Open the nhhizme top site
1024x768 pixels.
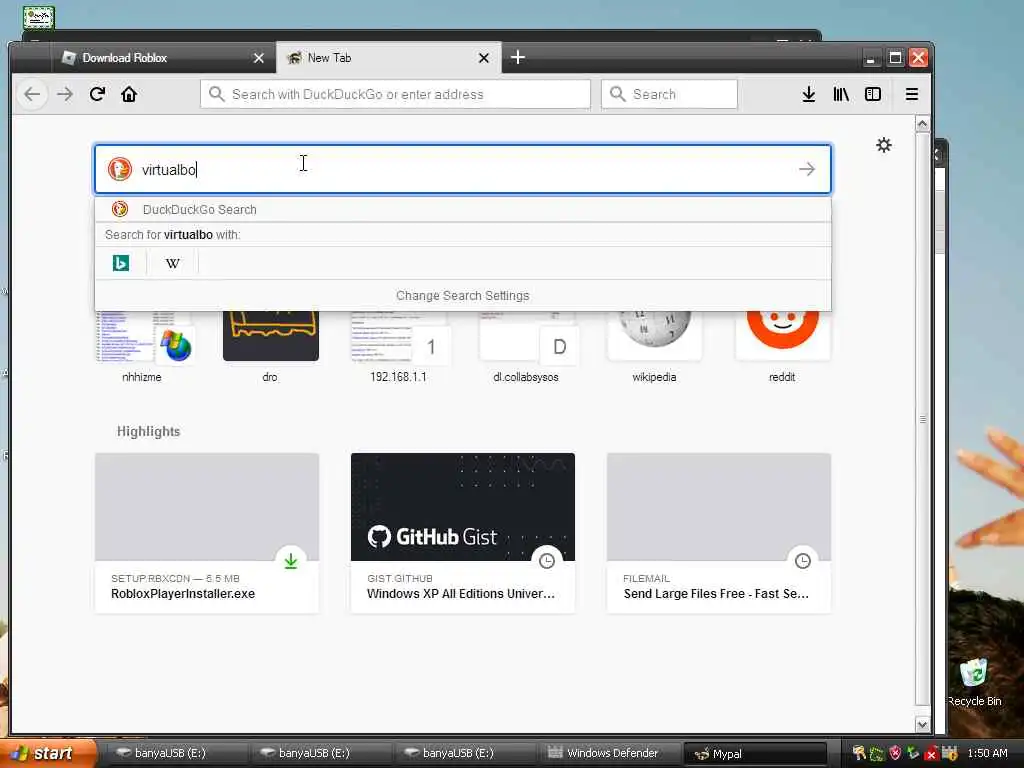(x=142, y=346)
